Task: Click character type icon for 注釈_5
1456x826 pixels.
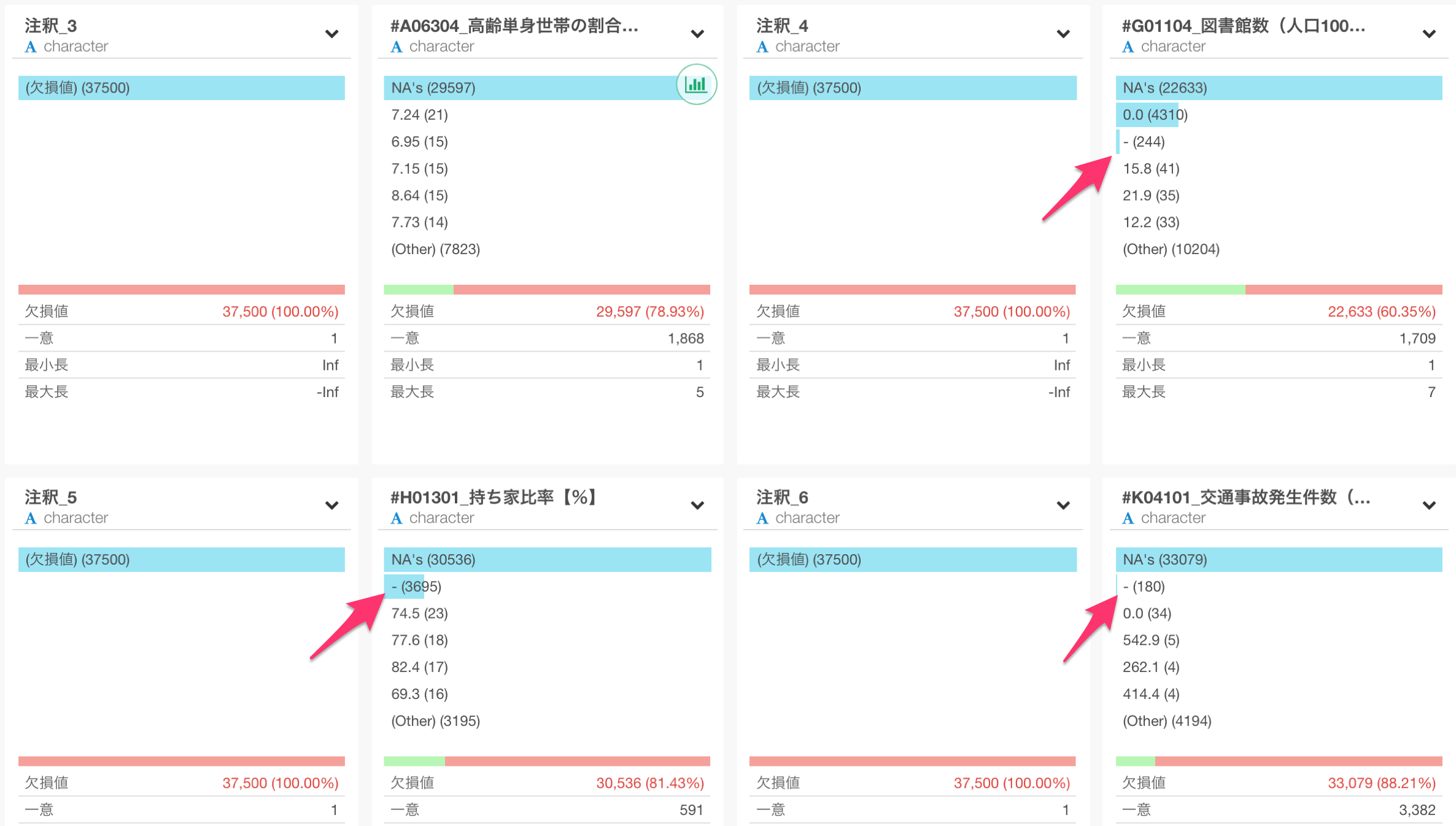Action: [x=31, y=518]
